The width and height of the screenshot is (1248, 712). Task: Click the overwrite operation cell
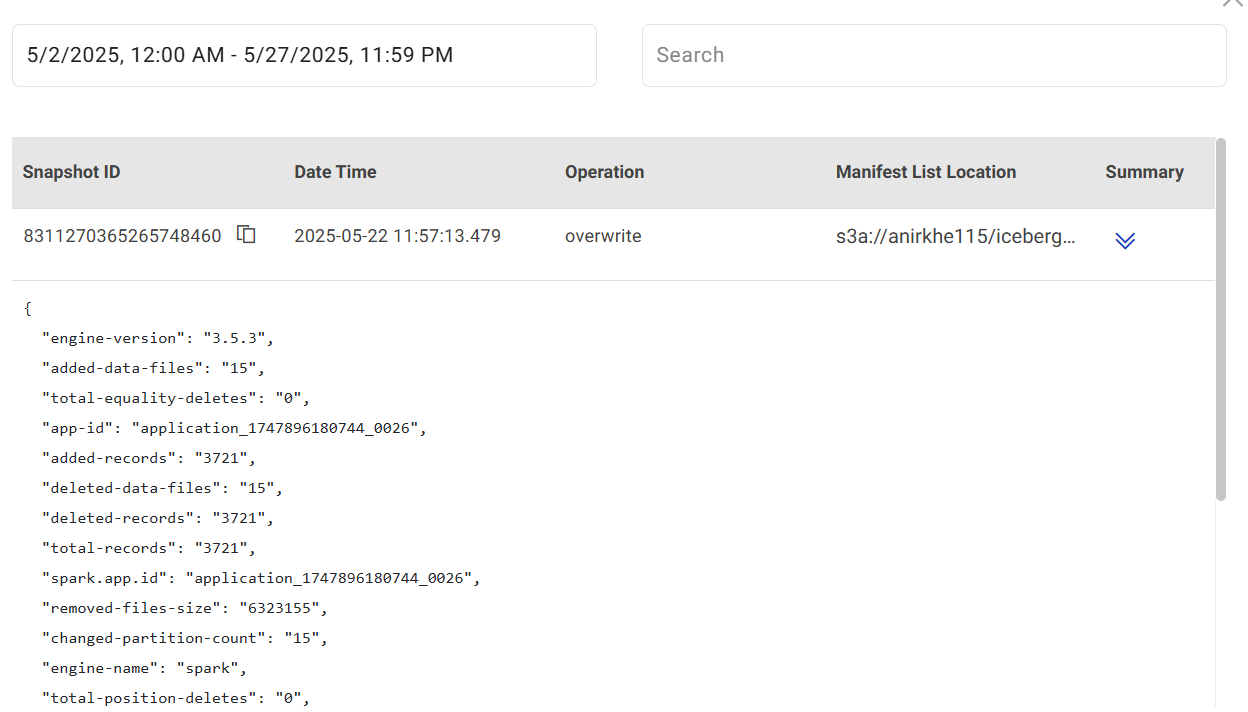pyautogui.click(x=603, y=236)
